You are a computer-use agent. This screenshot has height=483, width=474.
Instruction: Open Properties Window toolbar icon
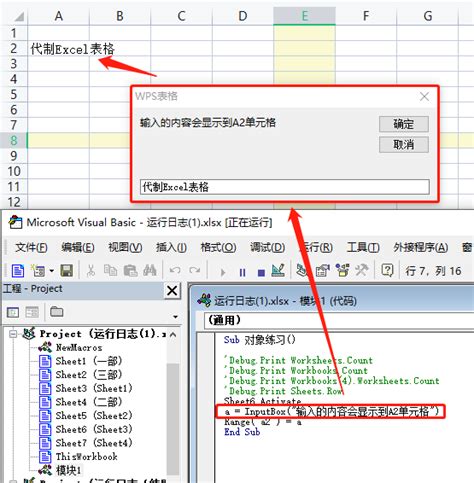click(322, 271)
